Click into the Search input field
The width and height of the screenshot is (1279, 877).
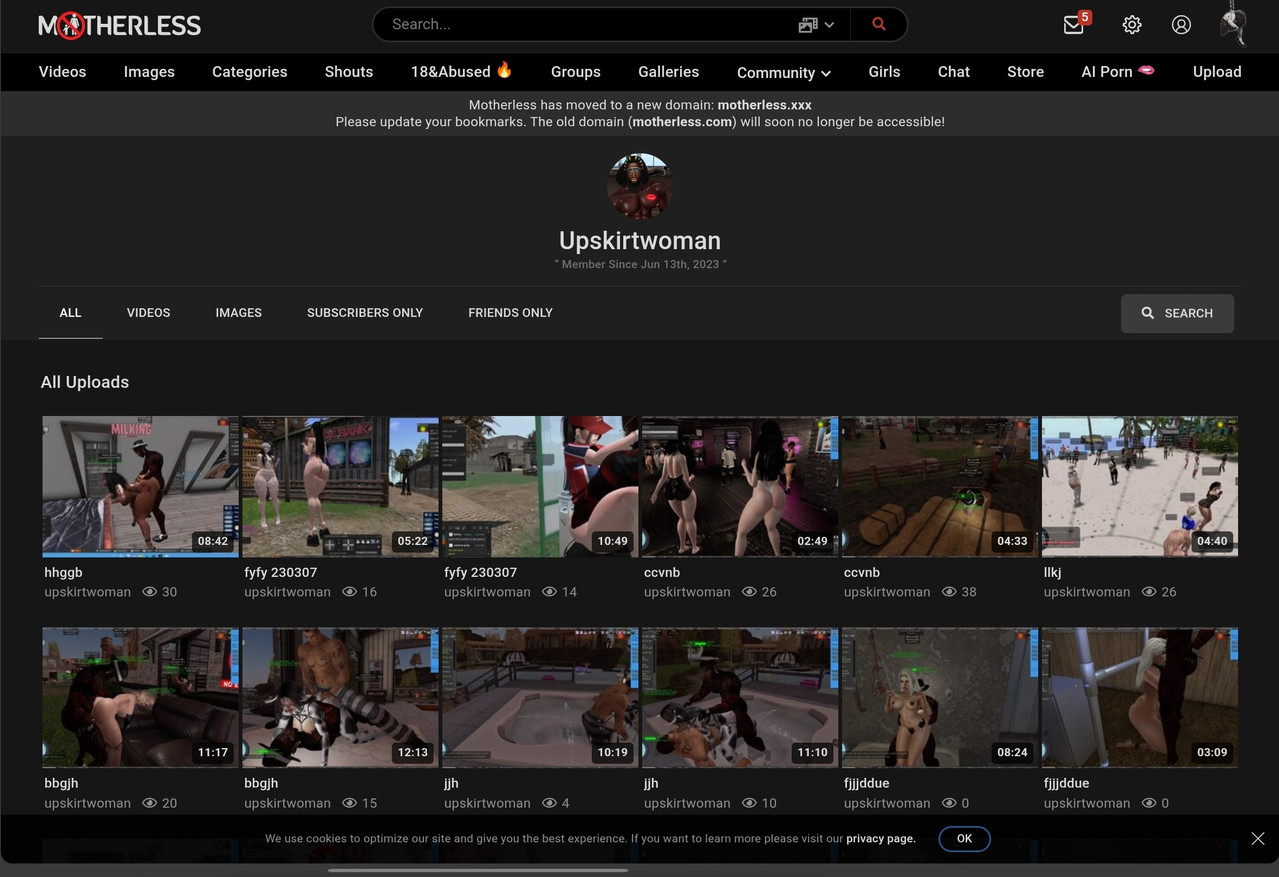tap(590, 25)
